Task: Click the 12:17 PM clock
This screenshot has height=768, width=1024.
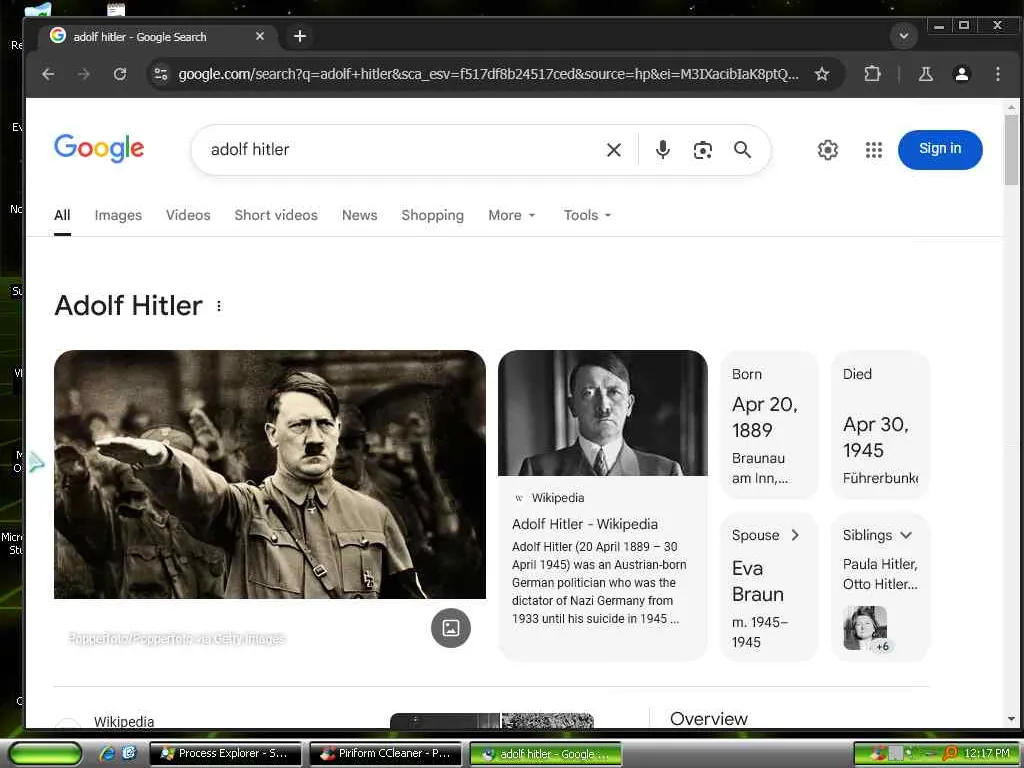Action: pos(986,754)
